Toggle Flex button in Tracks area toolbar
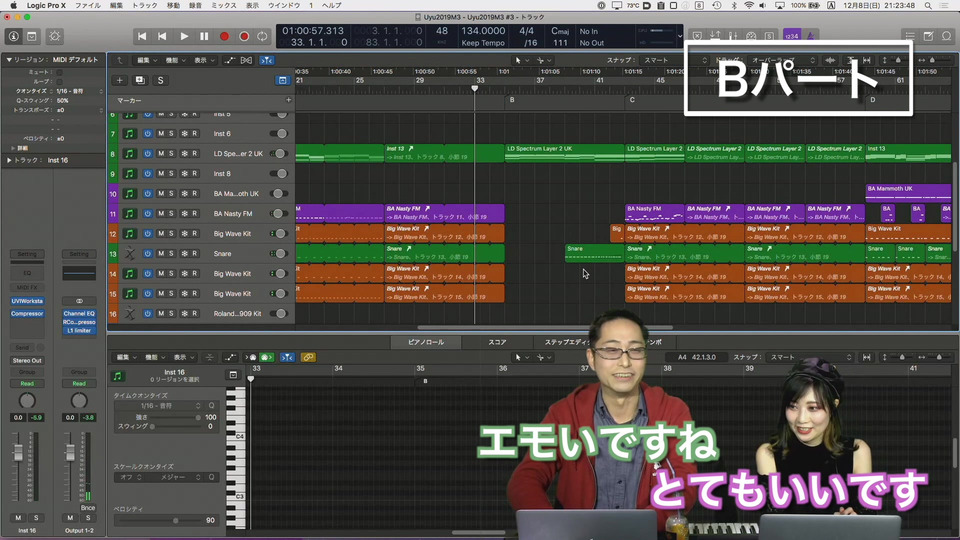960x540 pixels. pos(246,60)
